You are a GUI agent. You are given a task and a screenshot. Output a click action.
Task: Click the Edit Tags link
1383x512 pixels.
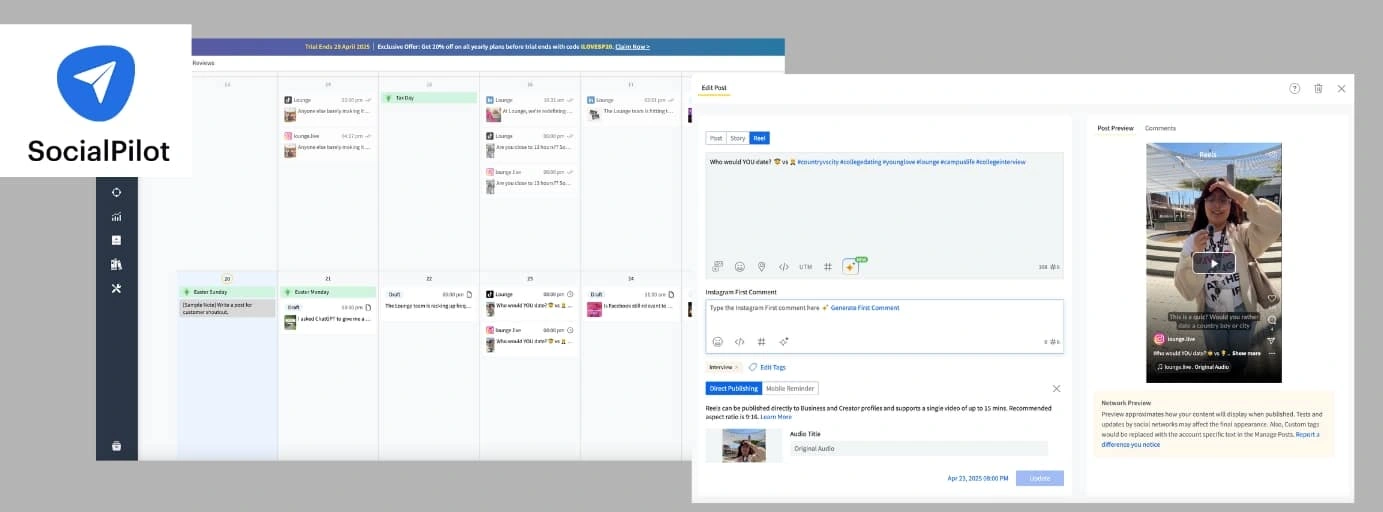pyautogui.click(x=767, y=367)
